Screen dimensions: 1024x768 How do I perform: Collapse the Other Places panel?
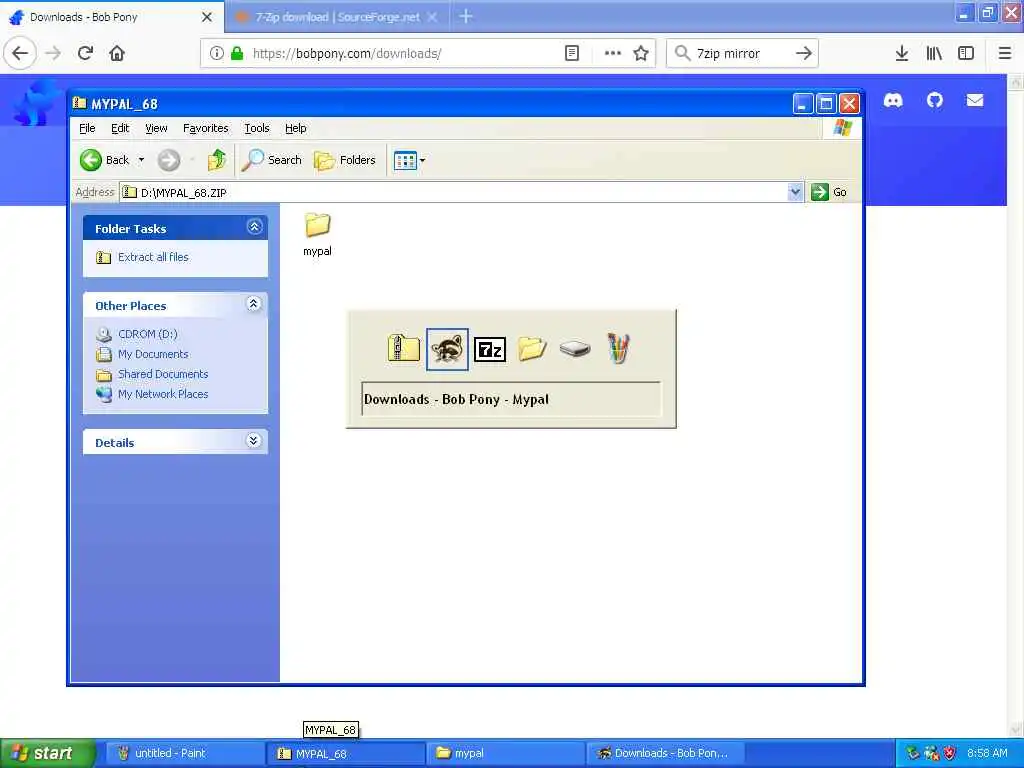click(x=254, y=304)
